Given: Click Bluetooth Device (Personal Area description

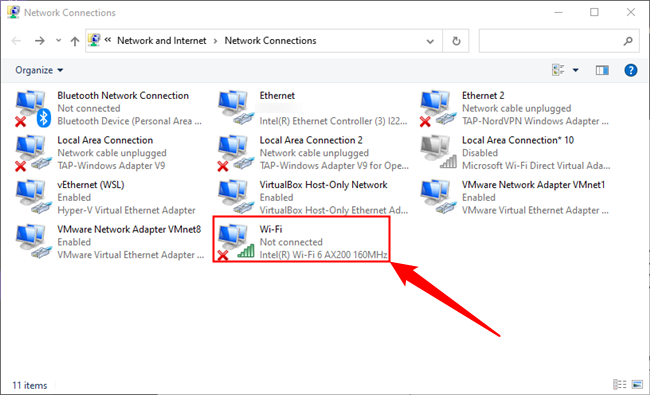Looking at the screenshot, I should coord(129,121).
